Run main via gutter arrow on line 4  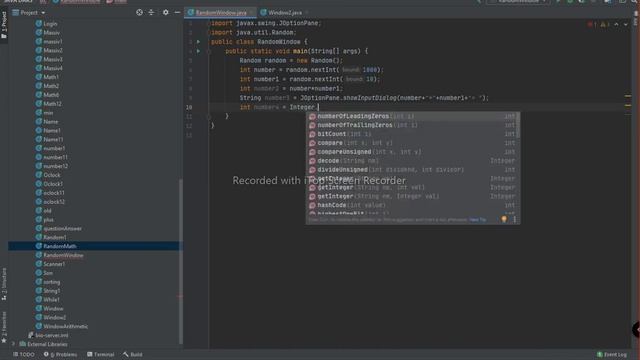[198, 51]
